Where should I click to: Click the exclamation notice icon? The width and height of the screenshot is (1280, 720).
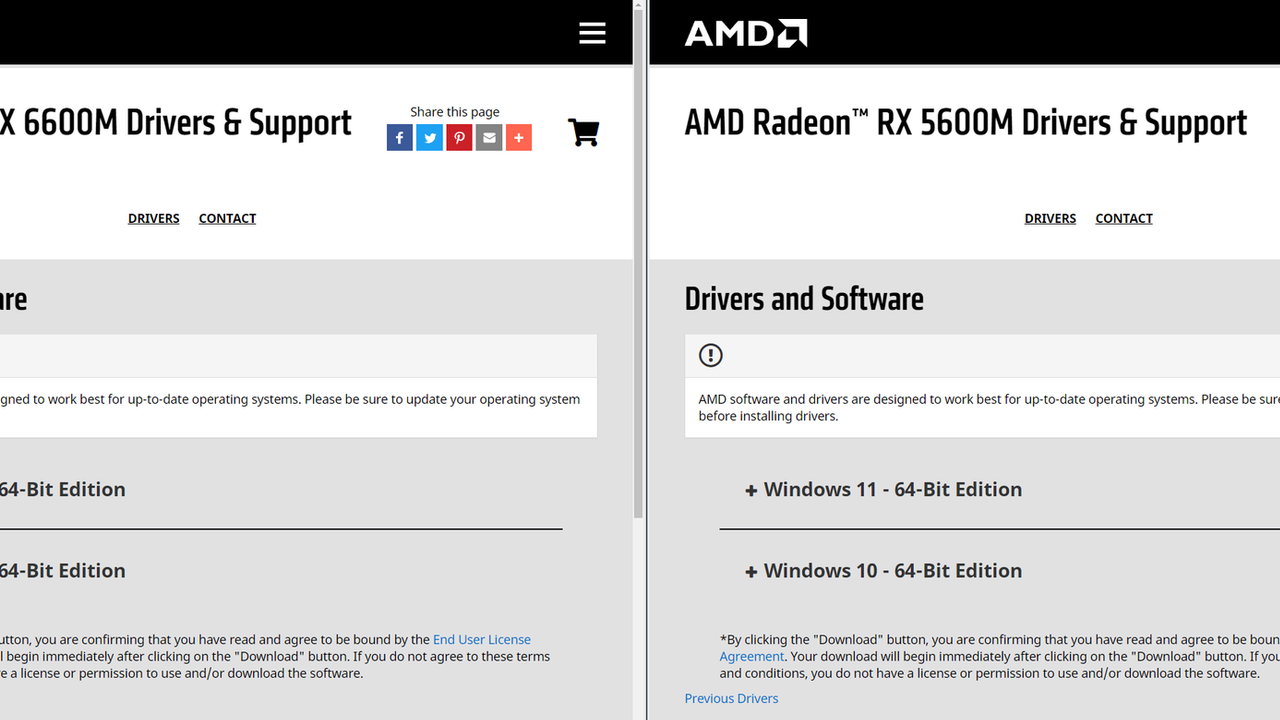[710, 355]
